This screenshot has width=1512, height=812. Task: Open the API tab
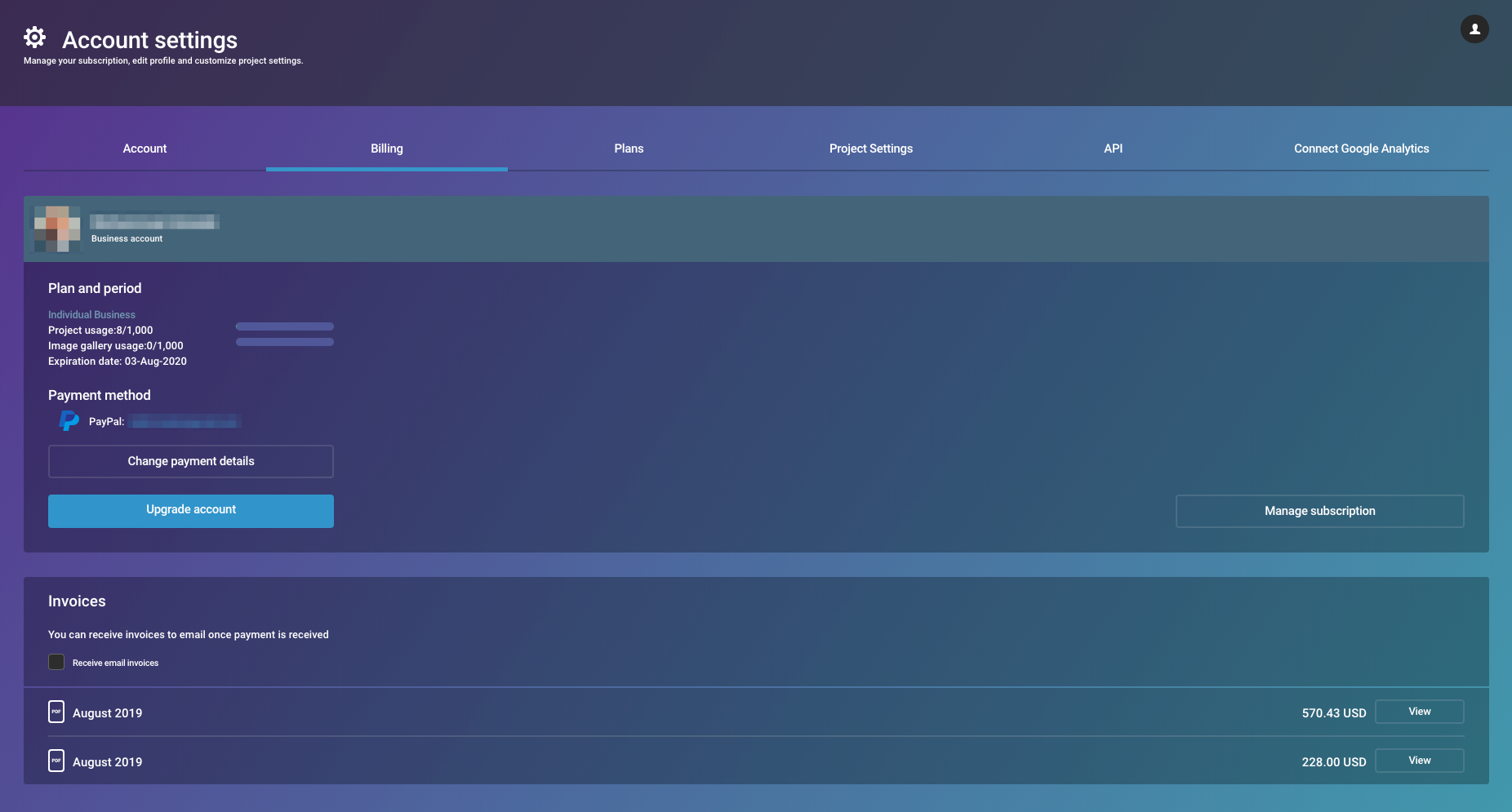1113,149
